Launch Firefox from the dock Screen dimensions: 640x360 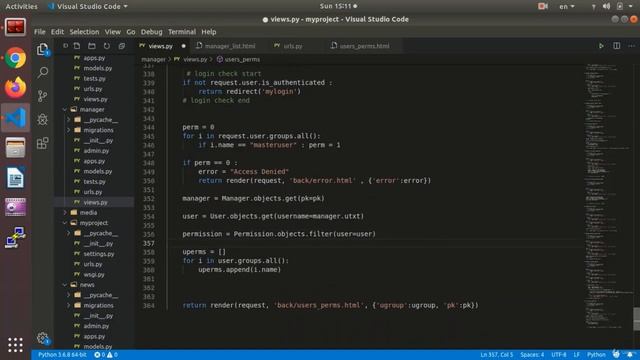(16, 88)
